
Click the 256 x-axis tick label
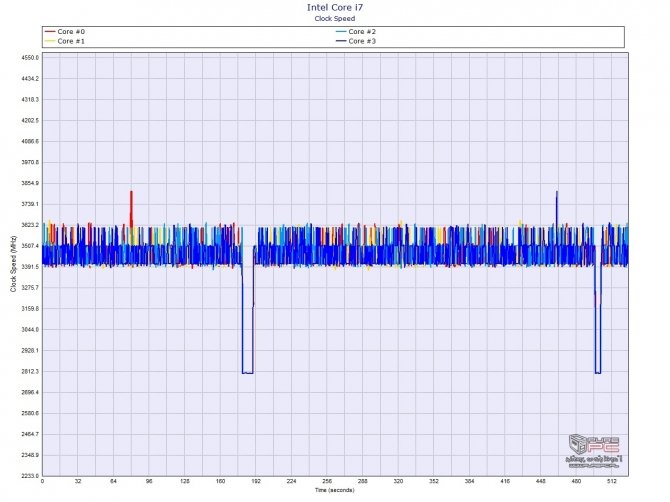click(x=327, y=481)
